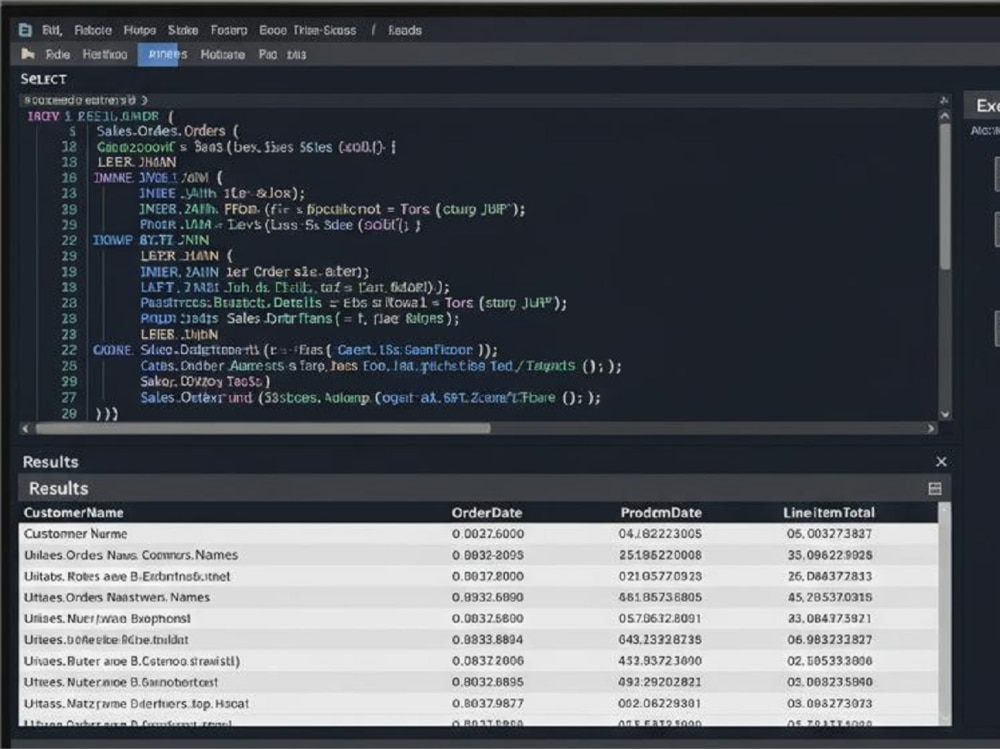Click horizontal scrollbar right arrow
This screenshot has width=1000, height=749.
931,429
